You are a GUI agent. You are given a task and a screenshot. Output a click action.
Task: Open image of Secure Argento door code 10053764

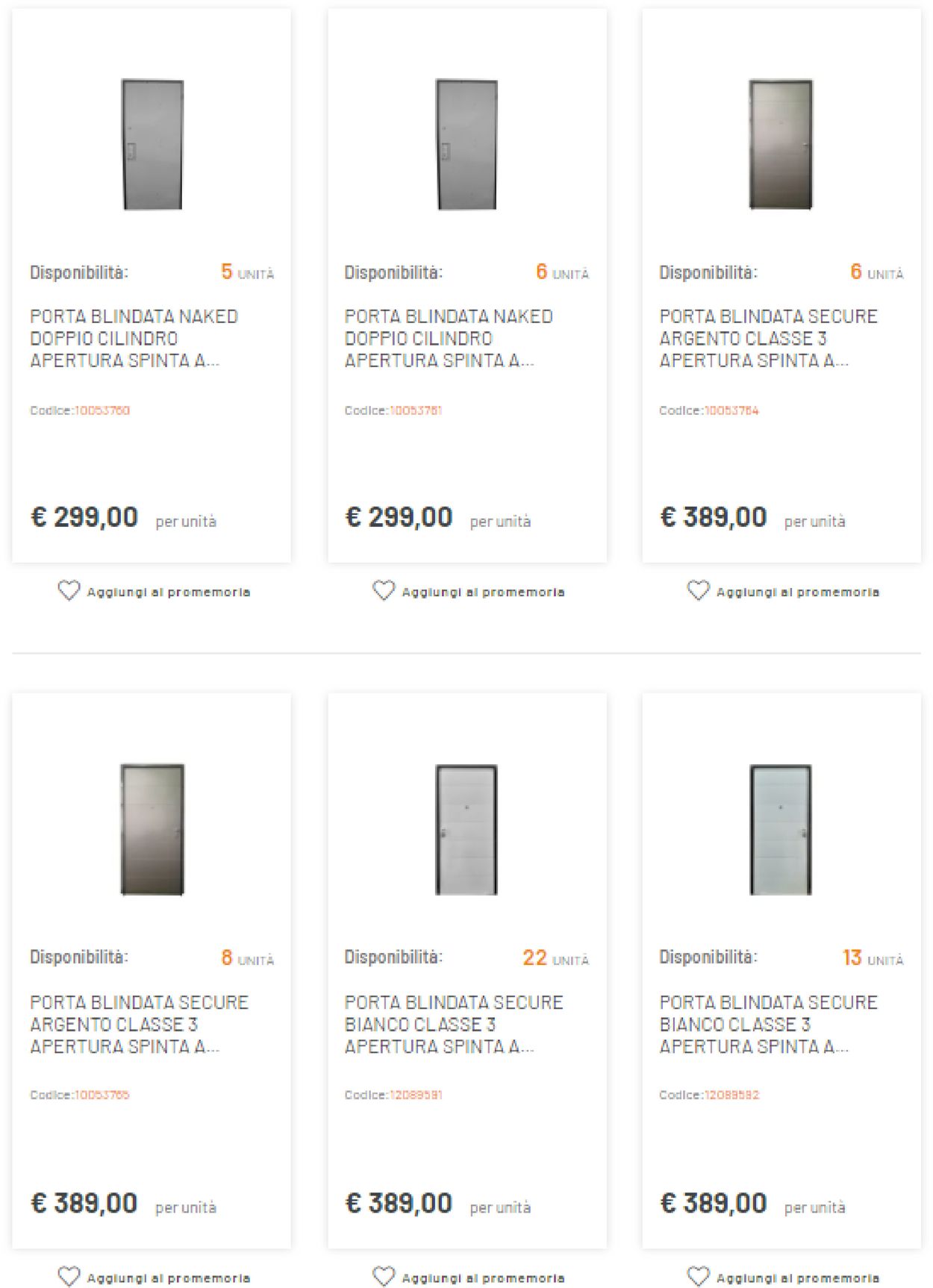(781, 145)
